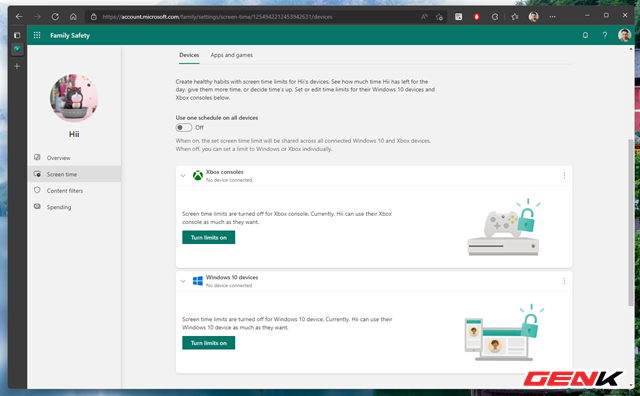Screen dimensions: 640x396
Task: Select Screen time in sidebar
Action: [74, 174]
